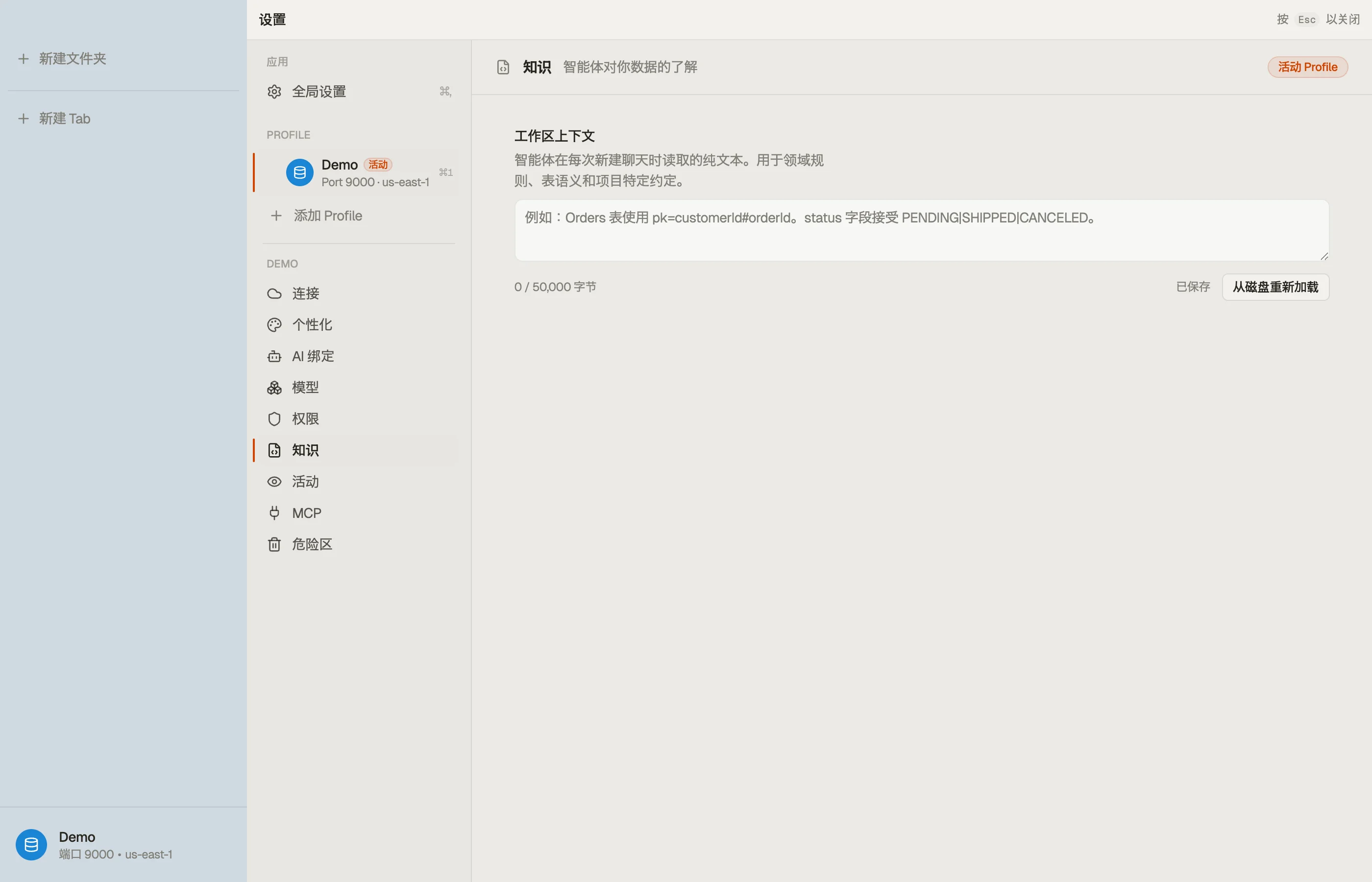
Task: Click the 设置 title at top
Action: [272, 20]
